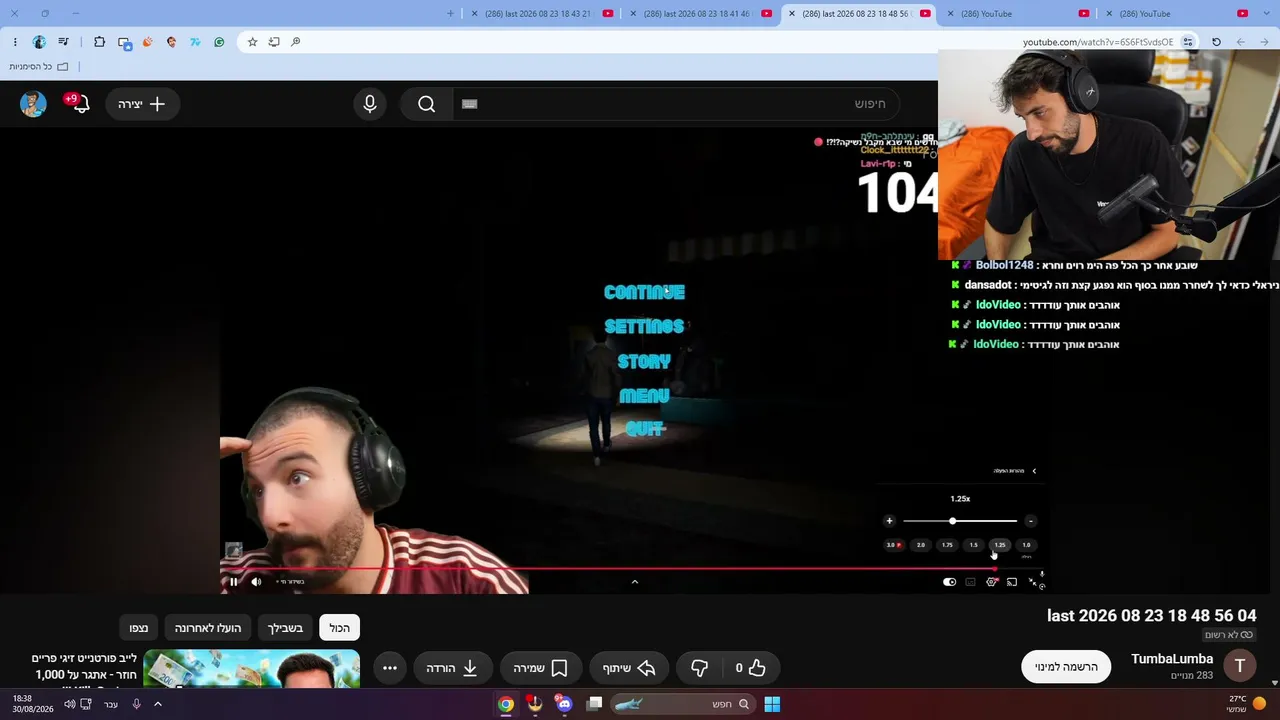Toggle the autoplay switch in the player
Image resolution: width=1280 pixels, height=720 pixels.
(949, 582)
